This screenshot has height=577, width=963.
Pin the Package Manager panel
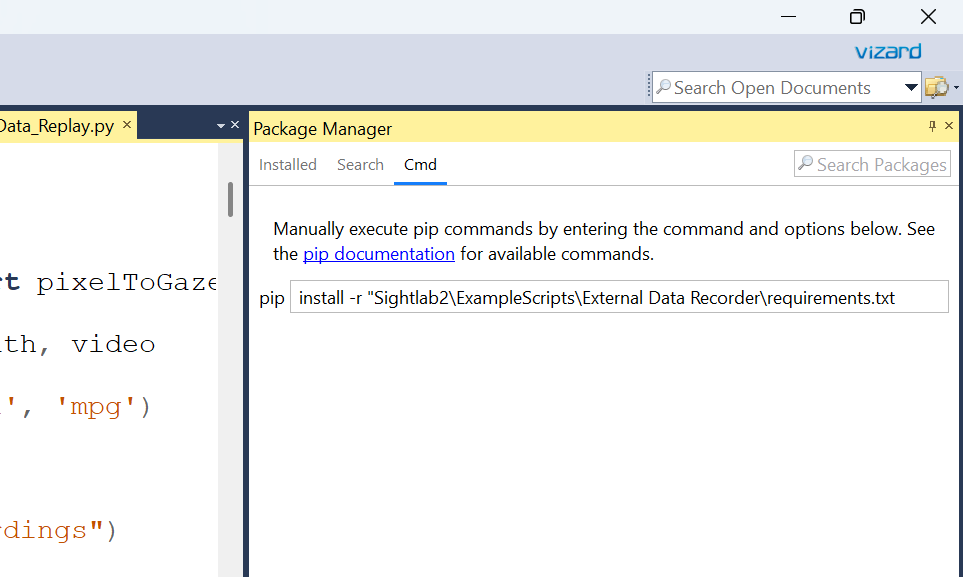tap(932, 126)
